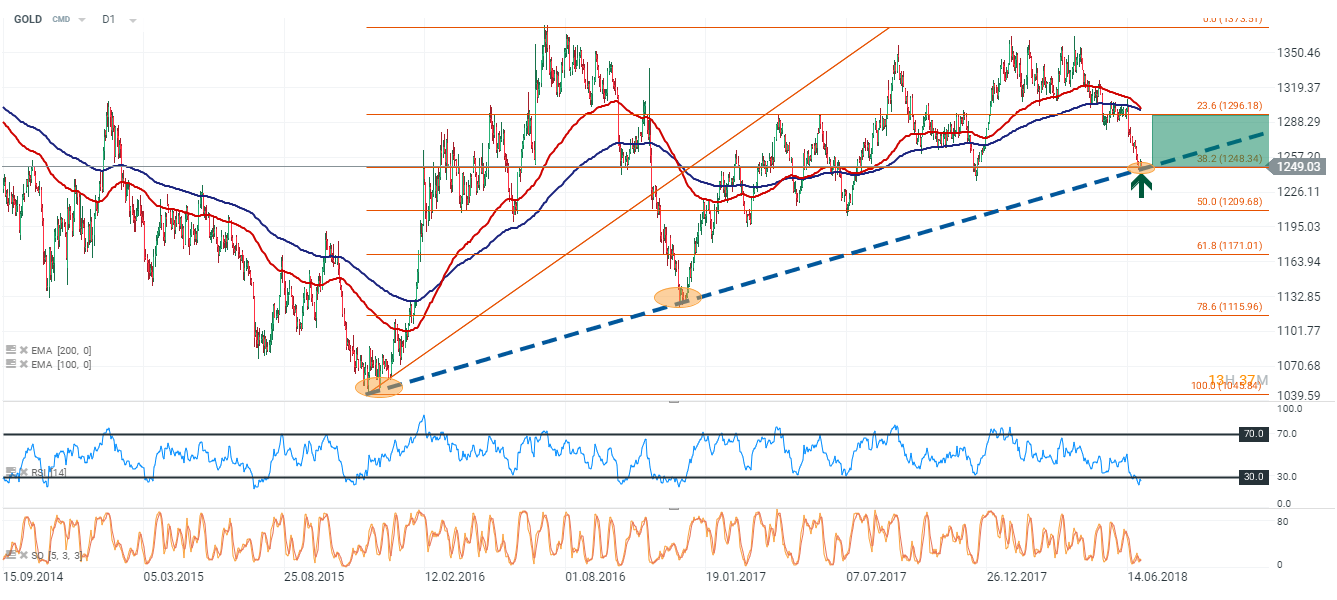Click date label 07.07.2017 on time axis

876,577
